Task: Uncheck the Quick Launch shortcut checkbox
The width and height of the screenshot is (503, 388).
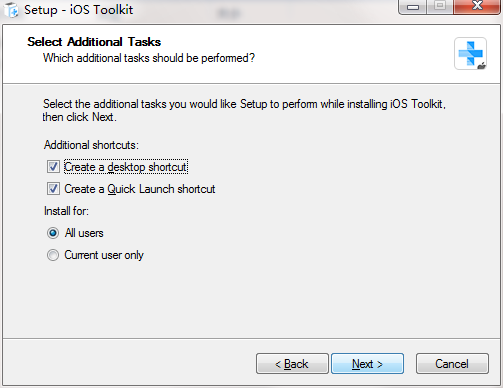Action: click(53, 189)
